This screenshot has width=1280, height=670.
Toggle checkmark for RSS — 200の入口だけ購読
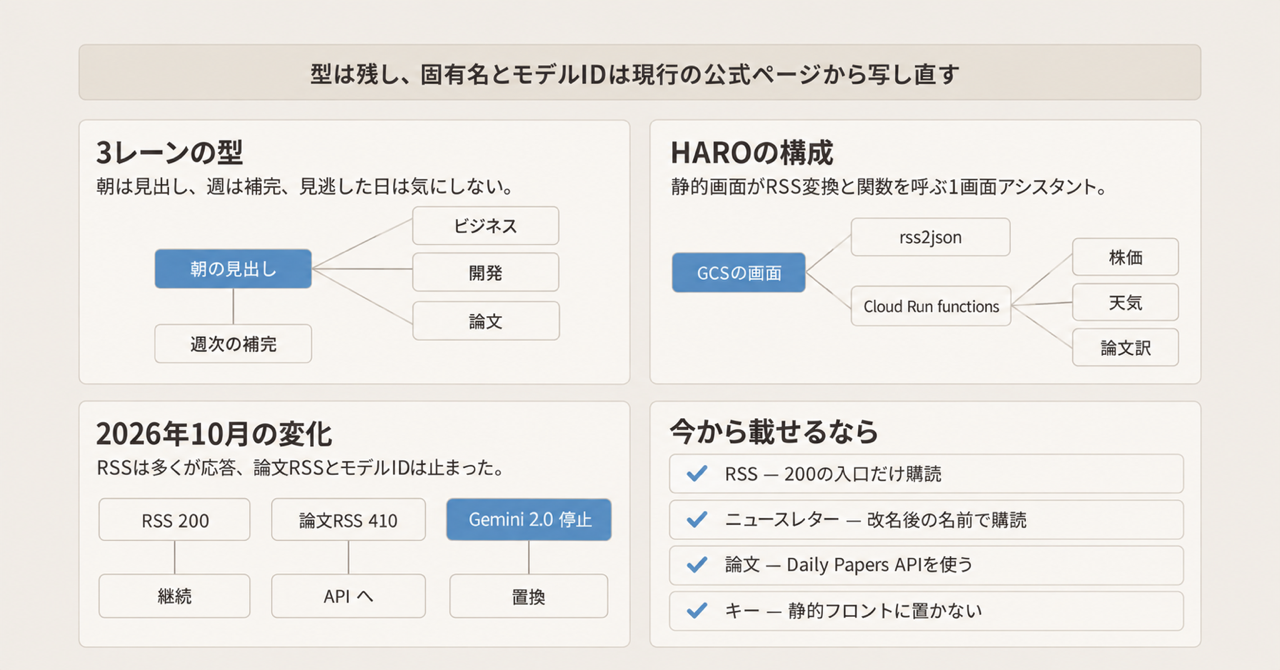pyautogui.click(x=698, y=474)
